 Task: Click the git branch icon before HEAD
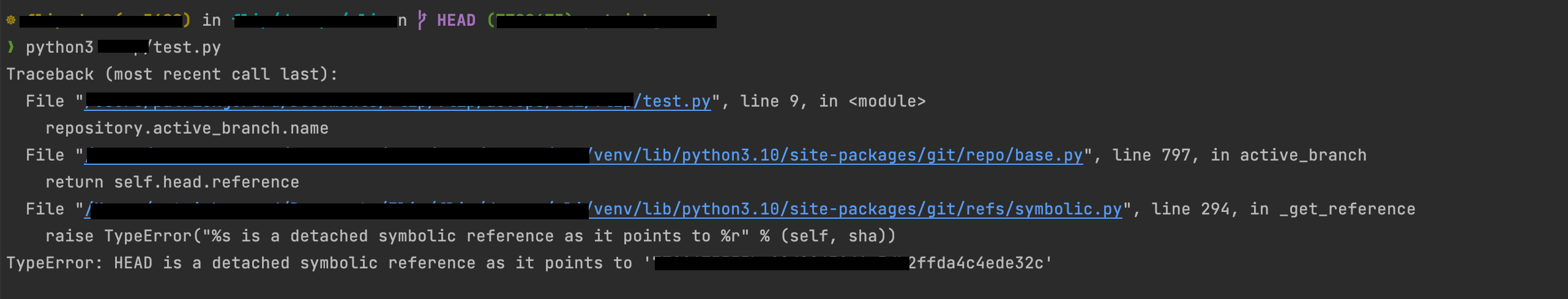click(422, 20)
